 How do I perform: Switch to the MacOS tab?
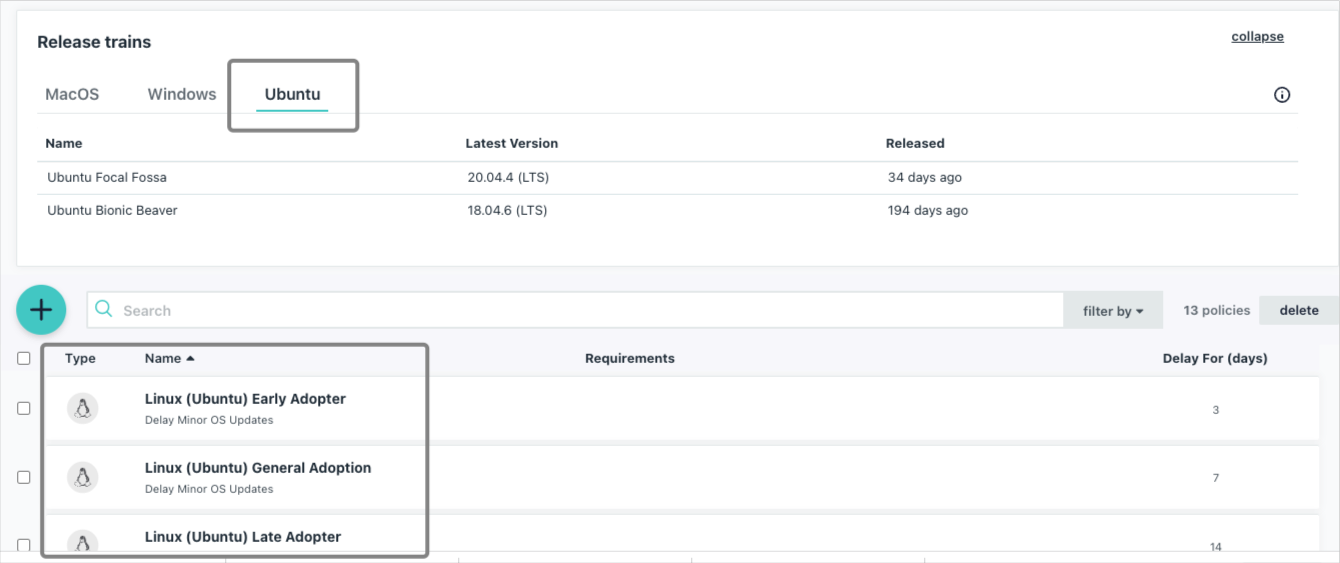pos(72,94)
